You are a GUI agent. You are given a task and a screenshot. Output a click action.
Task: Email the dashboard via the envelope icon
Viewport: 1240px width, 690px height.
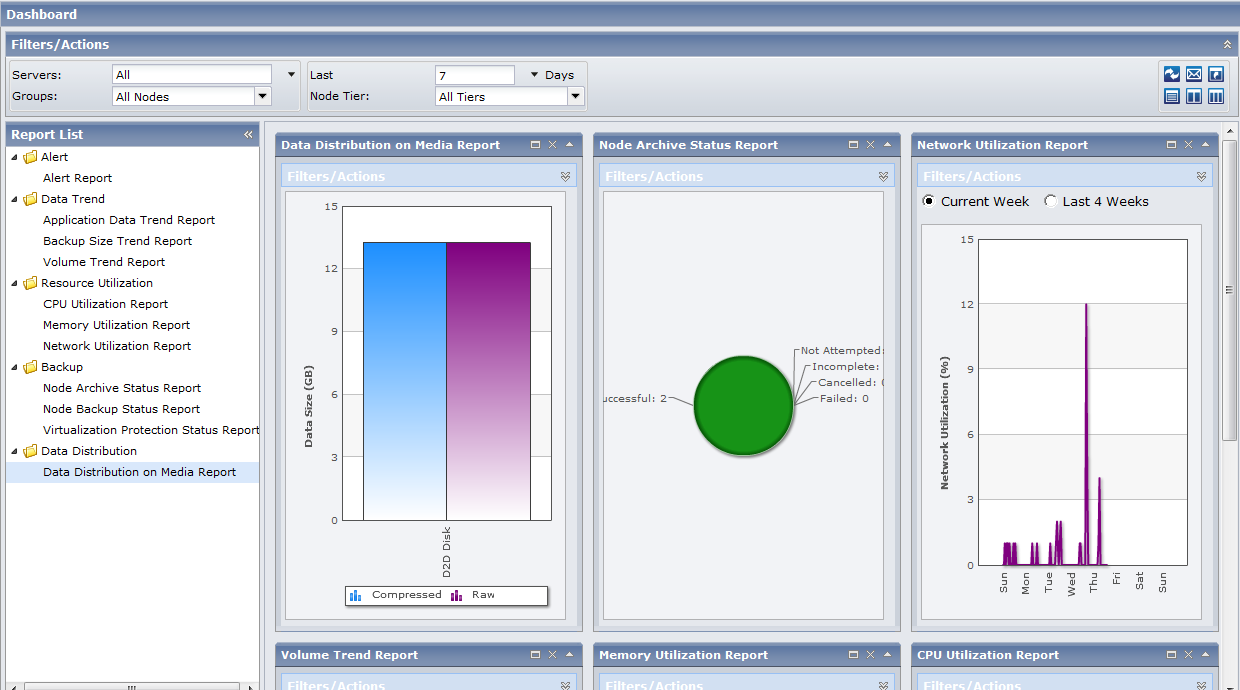[x=1193, y=74]
